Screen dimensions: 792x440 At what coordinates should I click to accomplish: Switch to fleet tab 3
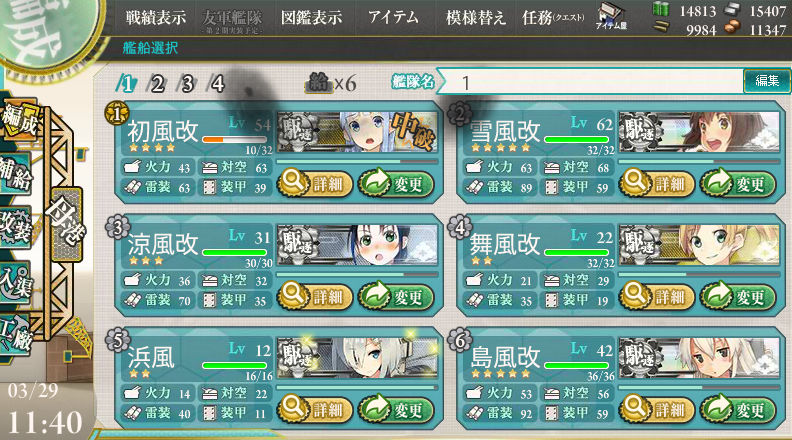187,83
